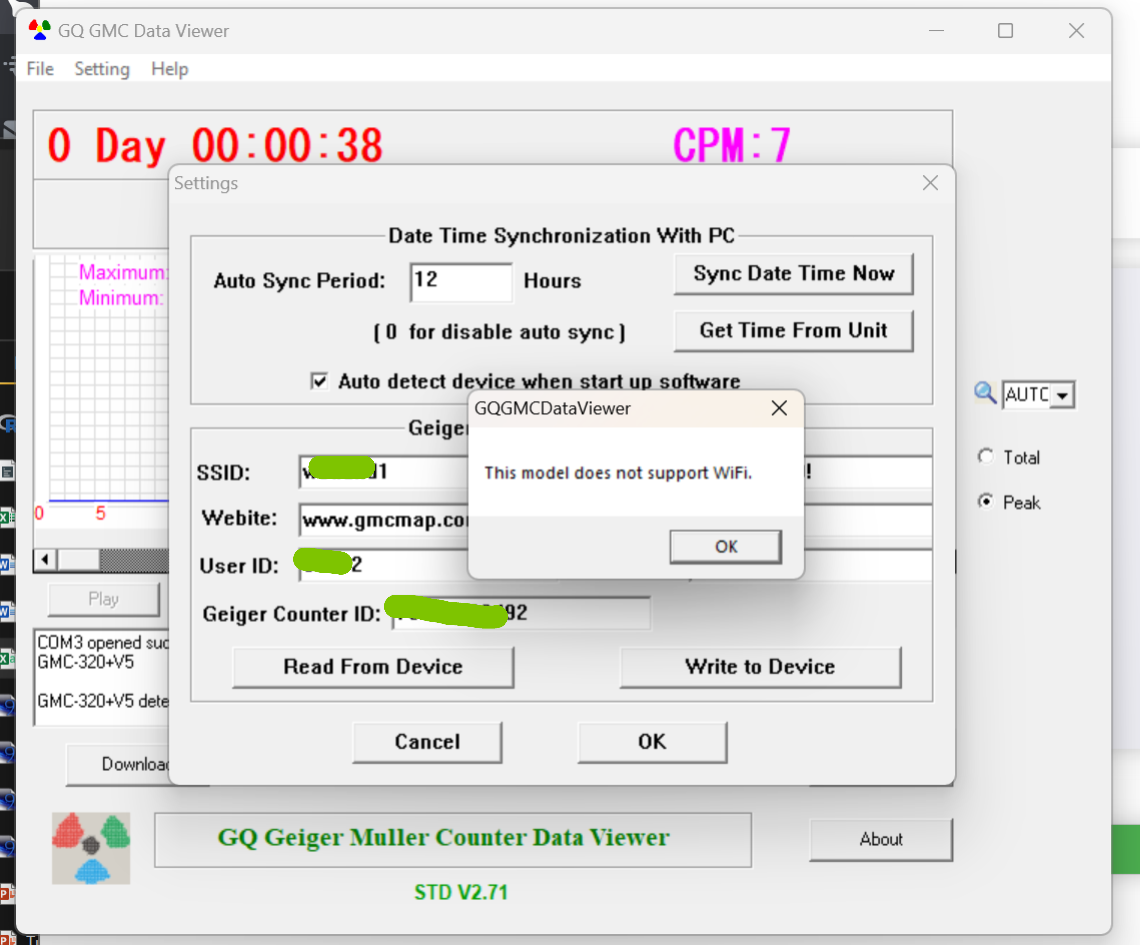Click the 'COM3 opened' log line
This screenshot has width=1140, height=945.
103,643
